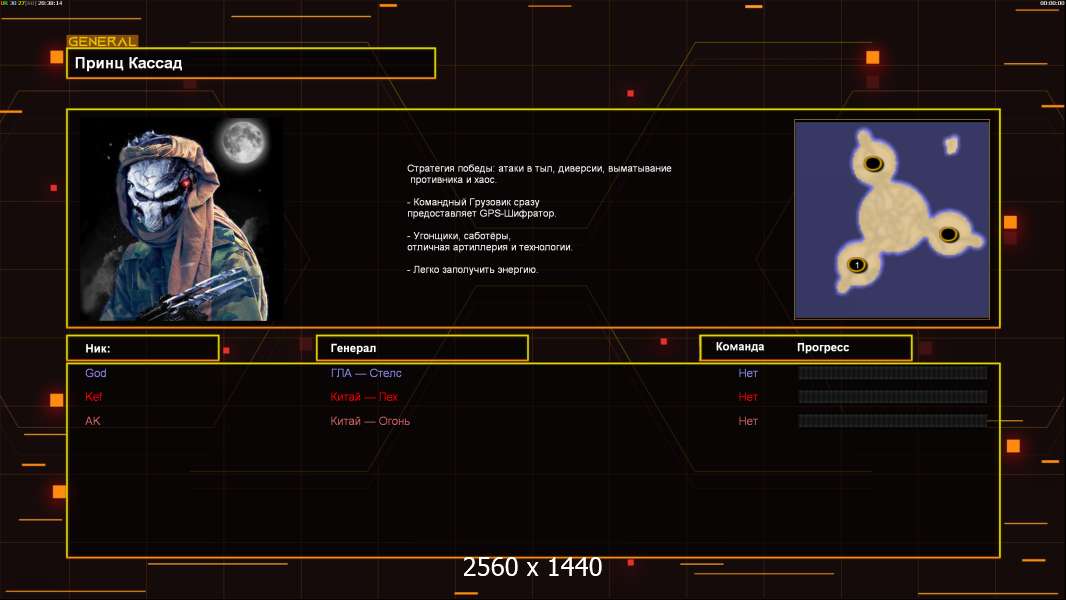Click start position 1 on the minimap
Image resolution: width=1066 pixels, height=600 pixels.
pyautogui.click(x=857, y=265)
